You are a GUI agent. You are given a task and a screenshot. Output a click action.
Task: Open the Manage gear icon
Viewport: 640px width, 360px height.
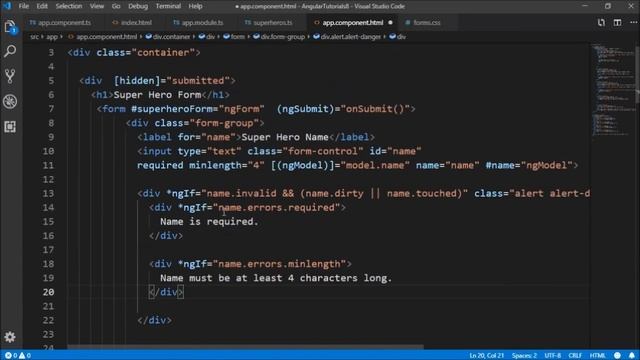click(x=10, y=337)
